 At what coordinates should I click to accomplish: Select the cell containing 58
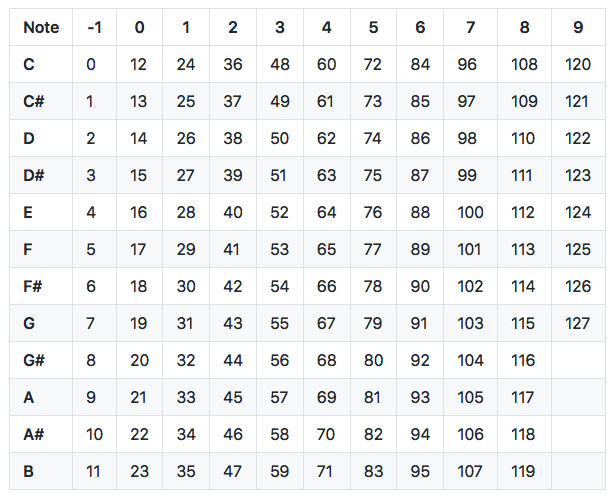(x=279, y=434)
